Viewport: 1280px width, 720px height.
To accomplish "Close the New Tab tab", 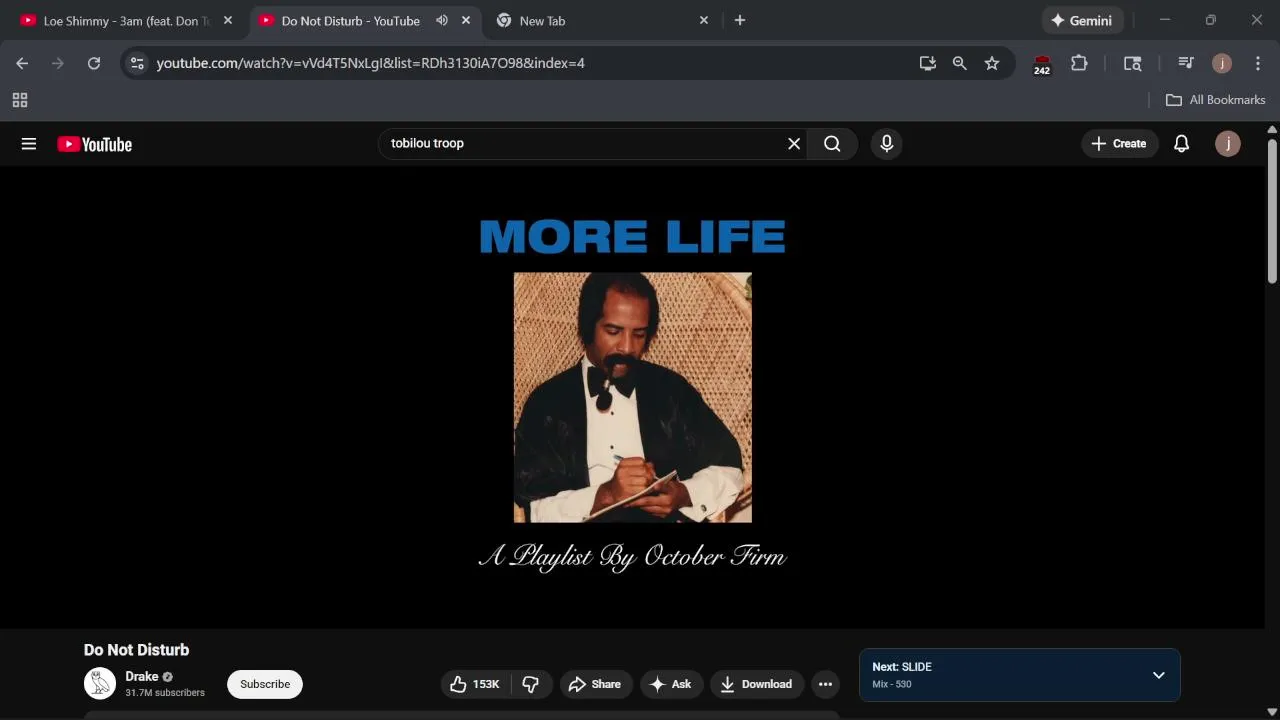I will pos(704,20).
